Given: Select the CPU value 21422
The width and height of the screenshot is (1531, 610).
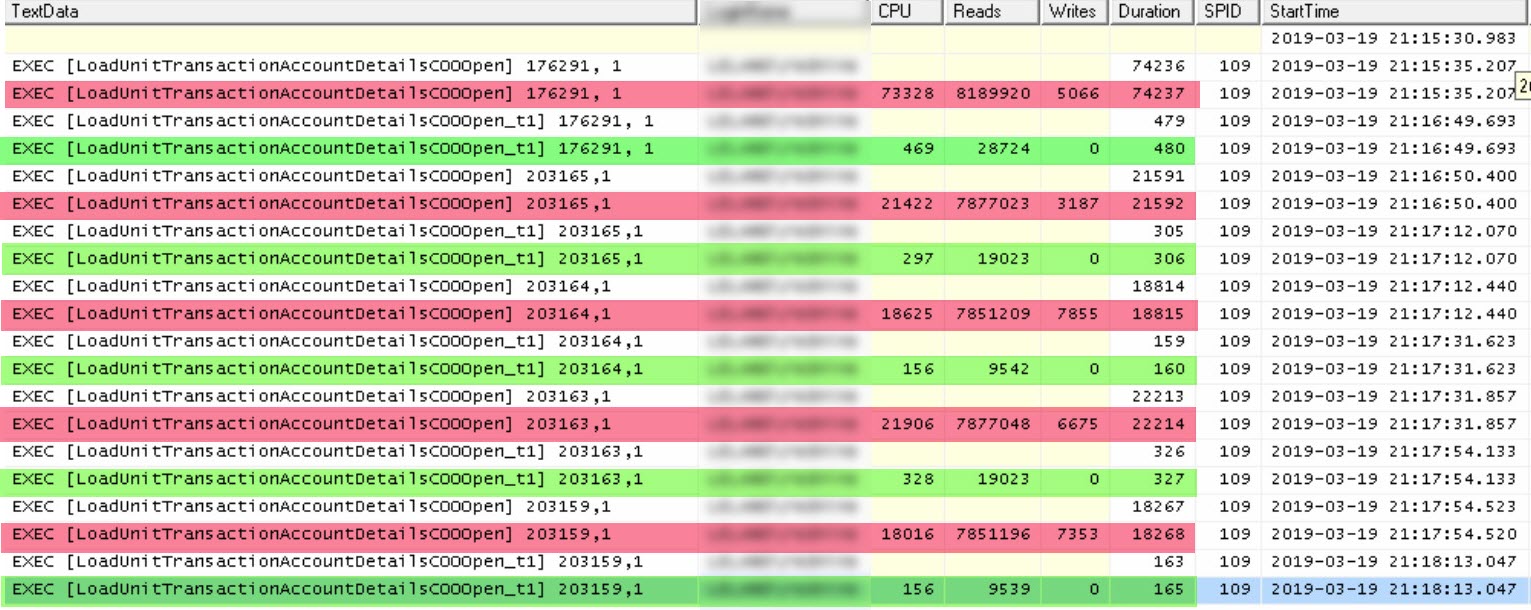Looking at the screenshot, I should 907,203.
